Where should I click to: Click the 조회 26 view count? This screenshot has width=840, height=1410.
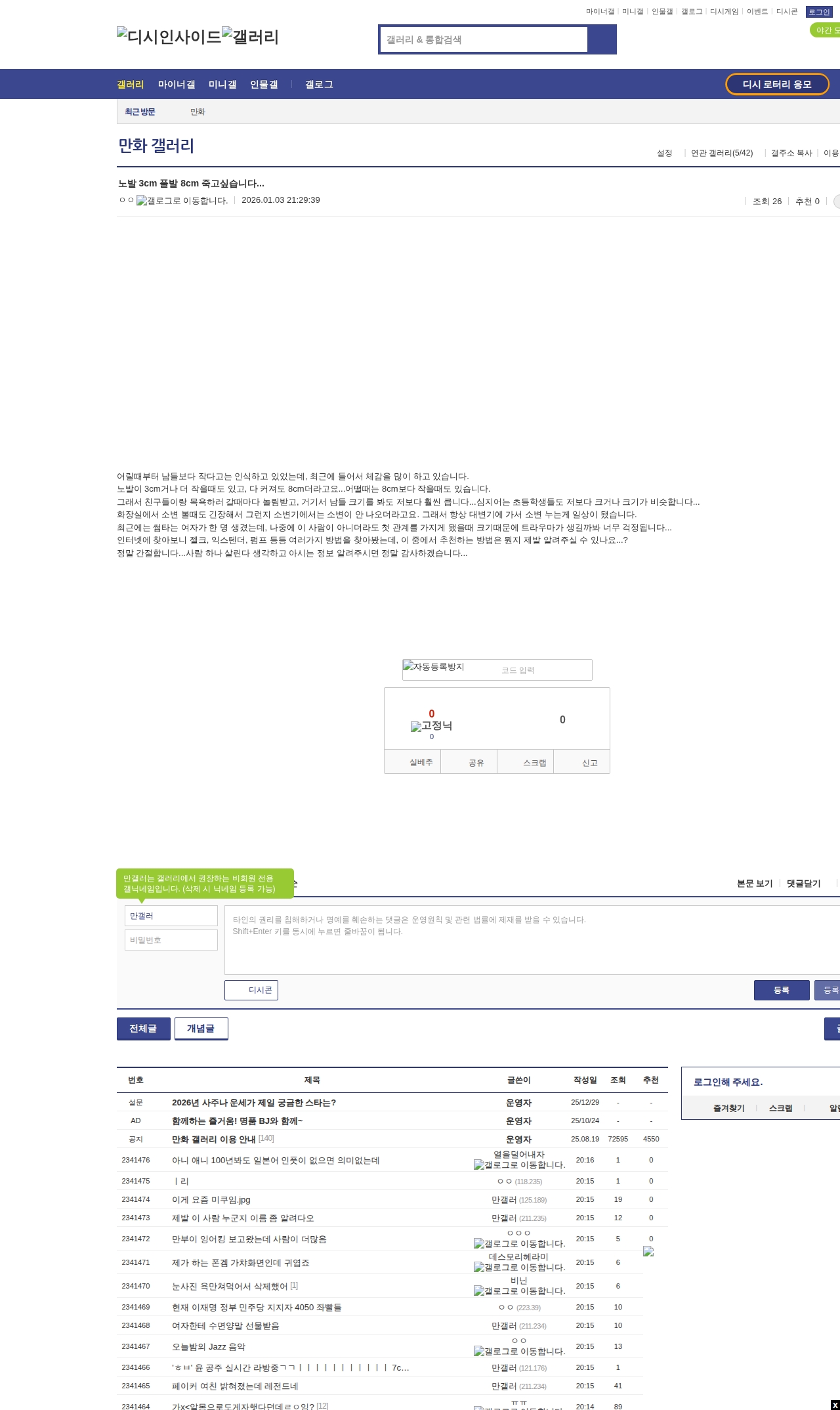767,202
